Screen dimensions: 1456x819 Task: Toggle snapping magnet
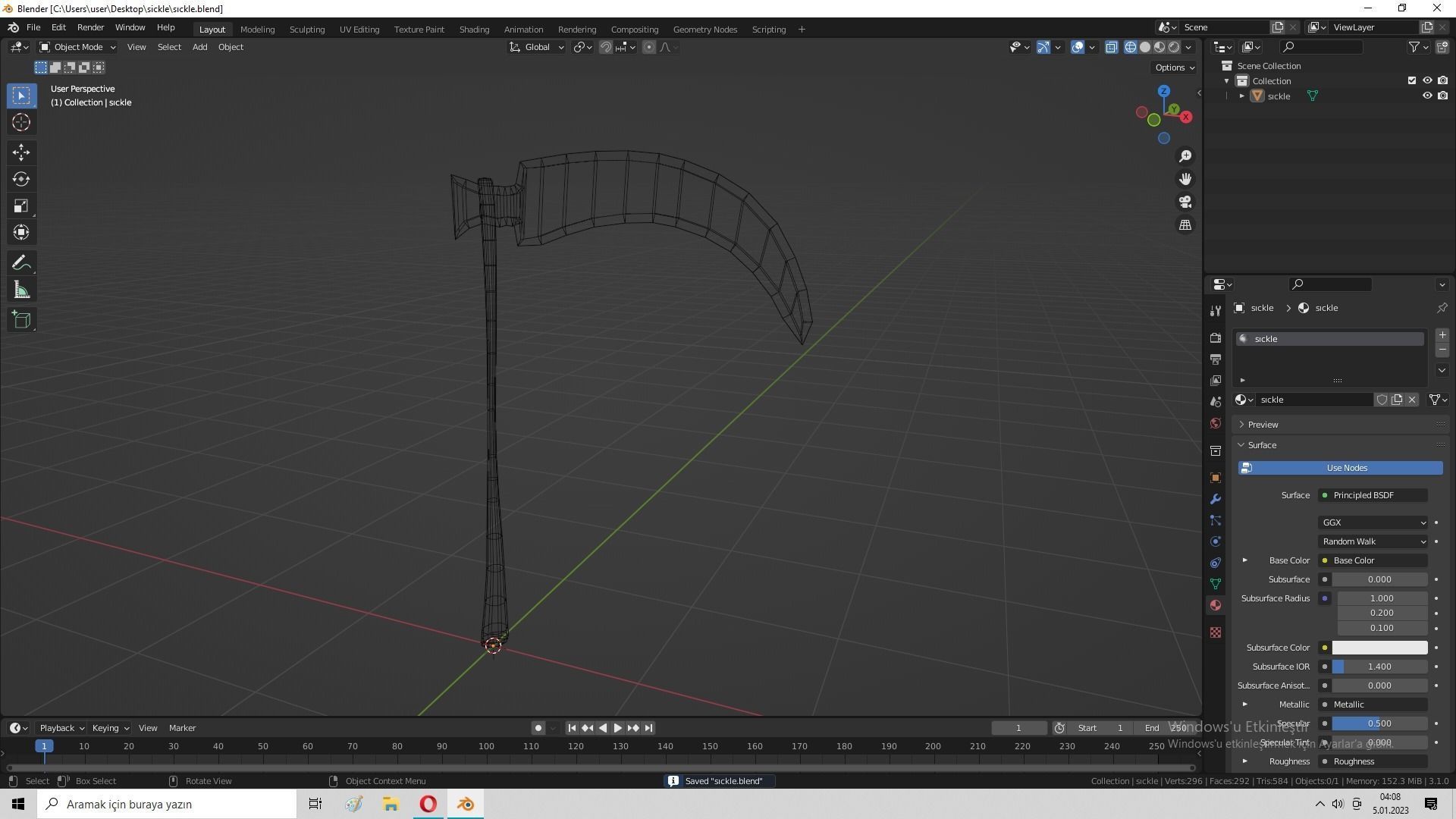(x=605, y=47)
